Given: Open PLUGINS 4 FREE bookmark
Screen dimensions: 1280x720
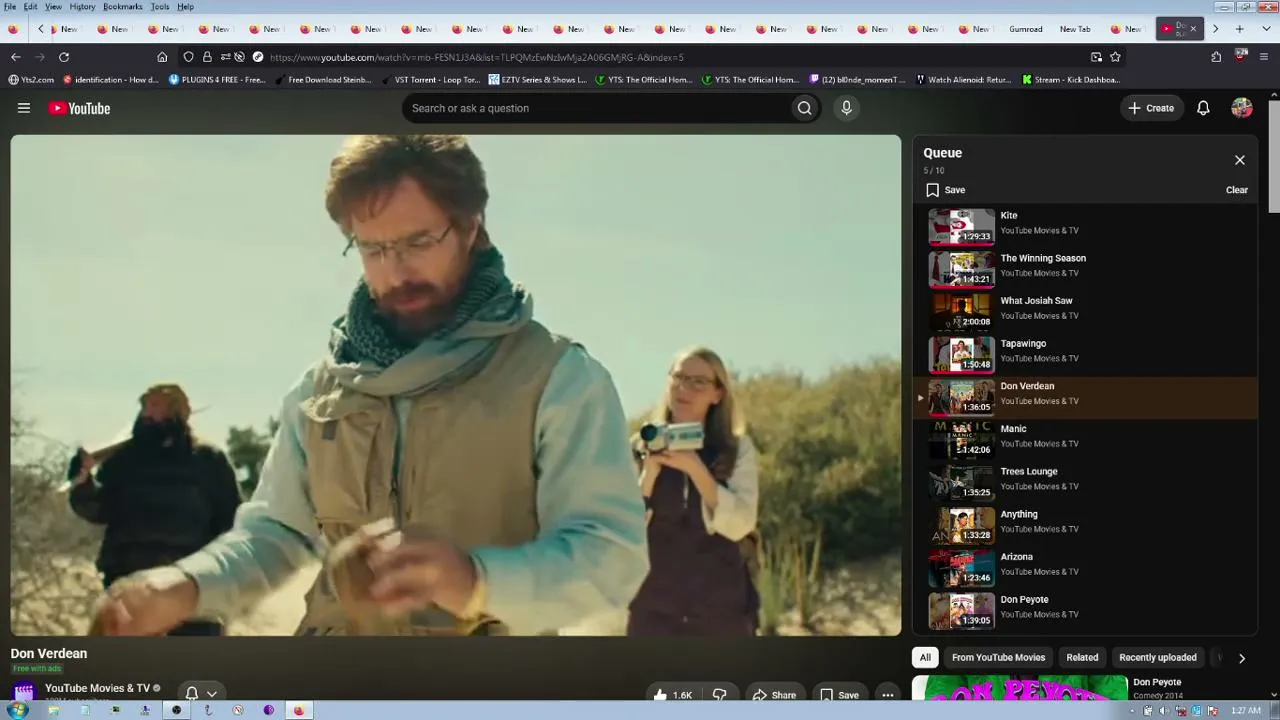Looking at the screenshot, I should point(216,80).
